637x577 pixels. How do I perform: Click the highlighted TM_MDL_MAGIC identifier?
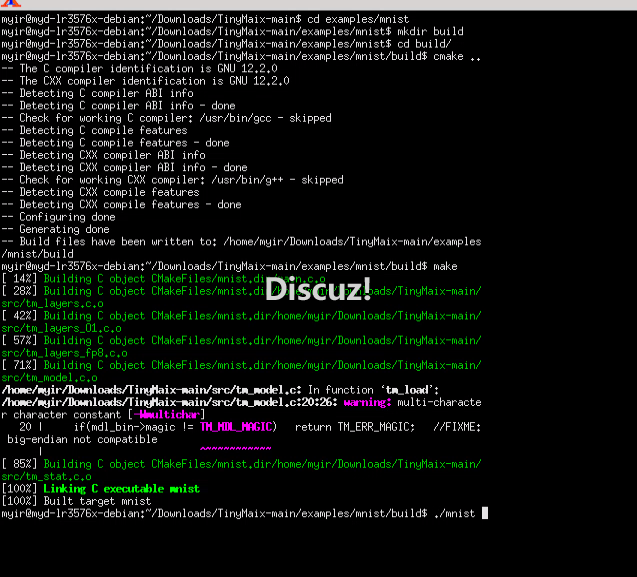235,426
